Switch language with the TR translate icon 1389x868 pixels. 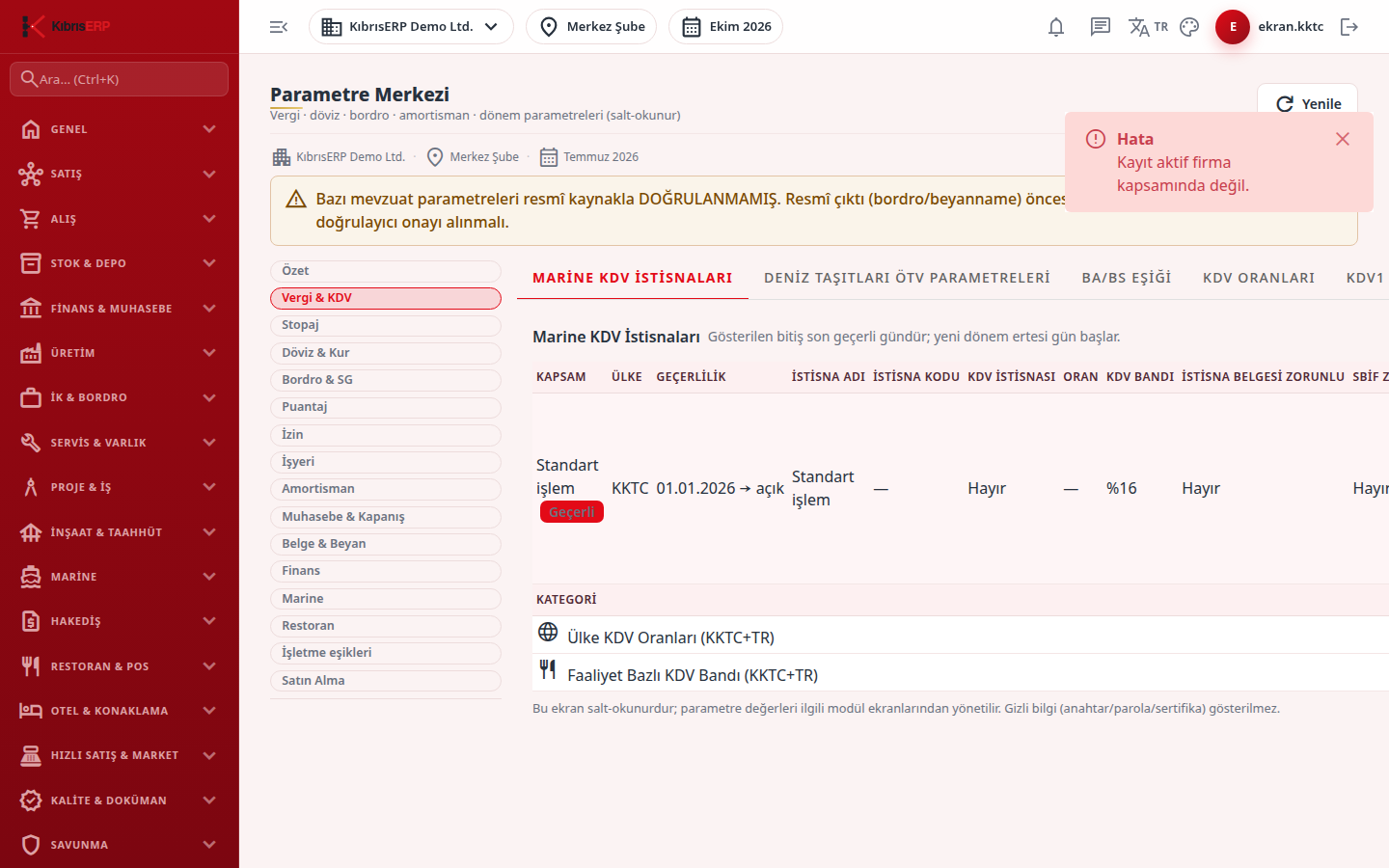[x=1148, y=27]
